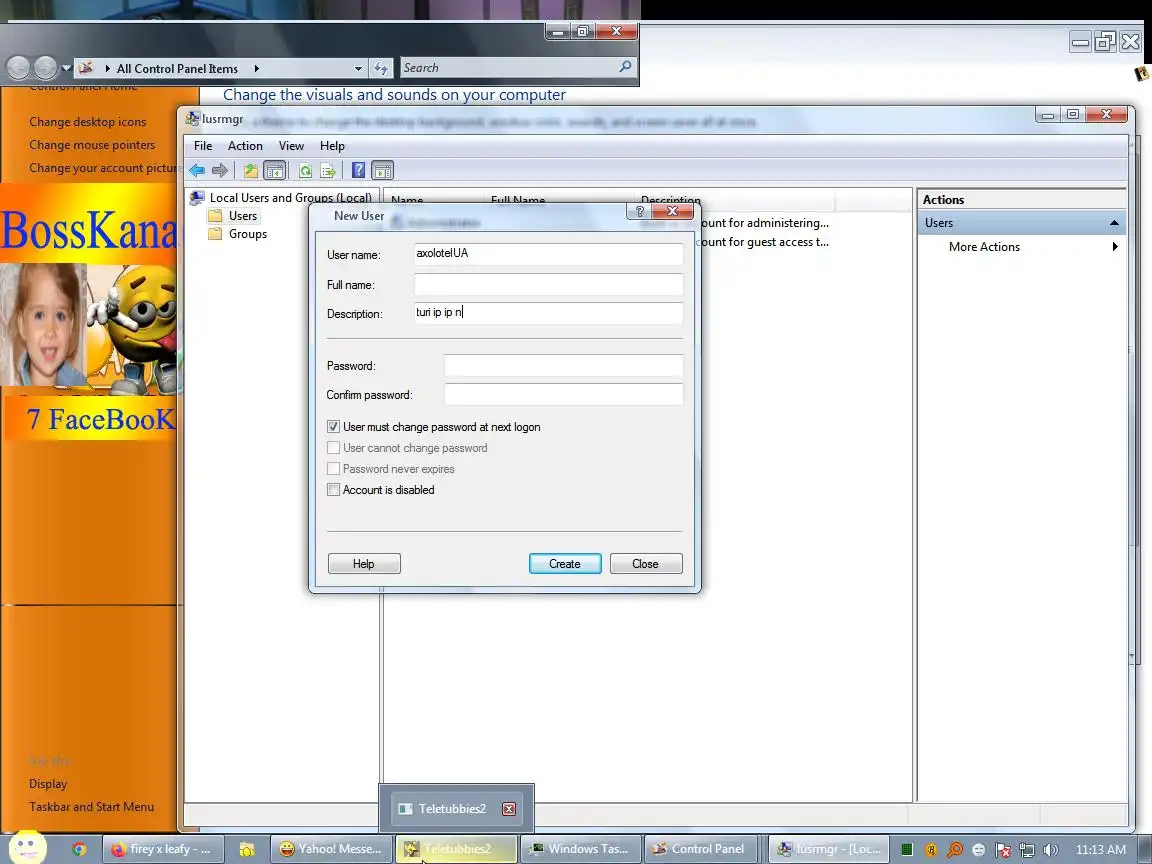Click the Users folder icon in tree
The height and width of the screenshot is (864, 1152).
(x=215, y=216)
